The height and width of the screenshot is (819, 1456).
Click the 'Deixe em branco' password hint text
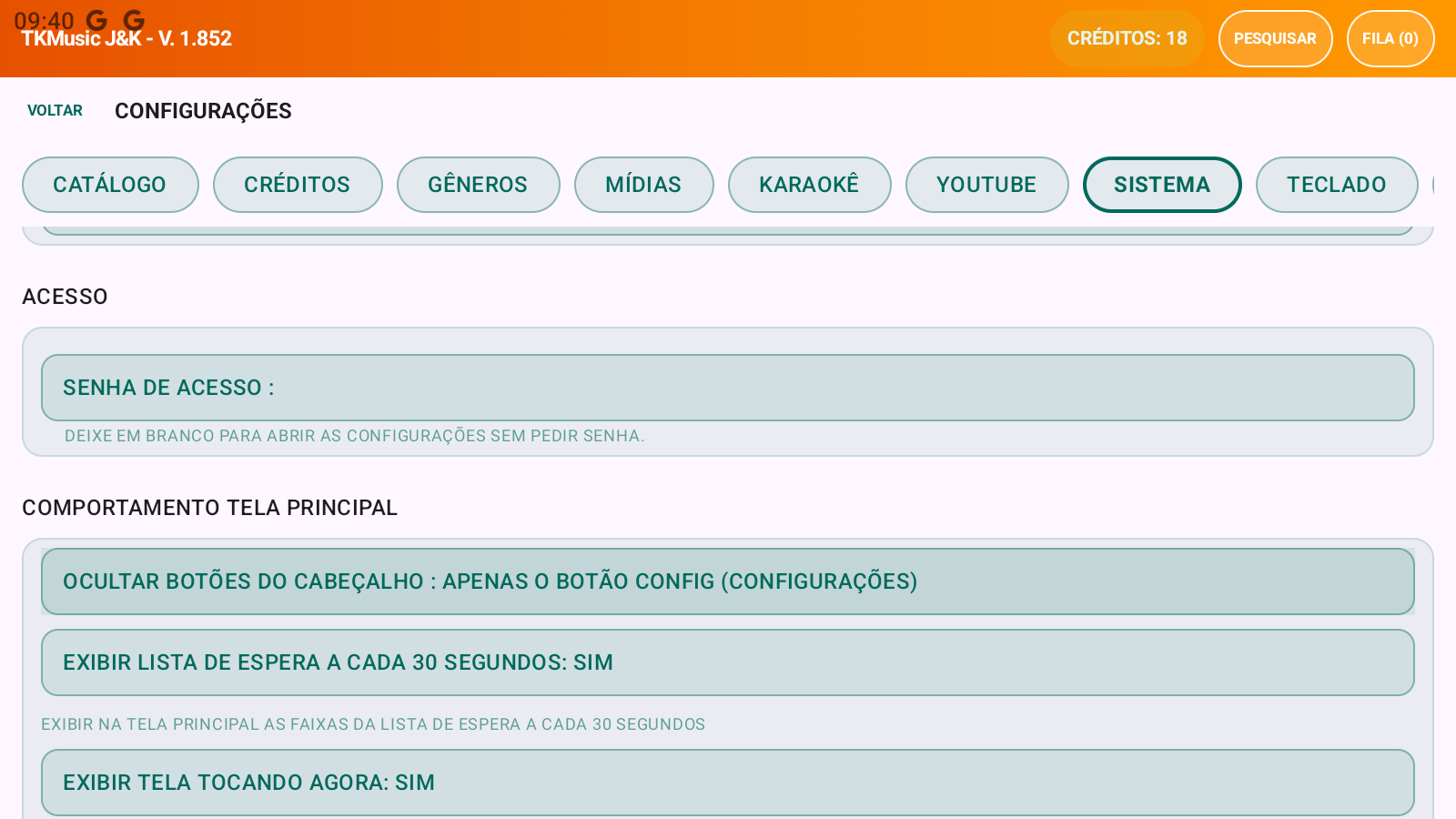point(354,436)
